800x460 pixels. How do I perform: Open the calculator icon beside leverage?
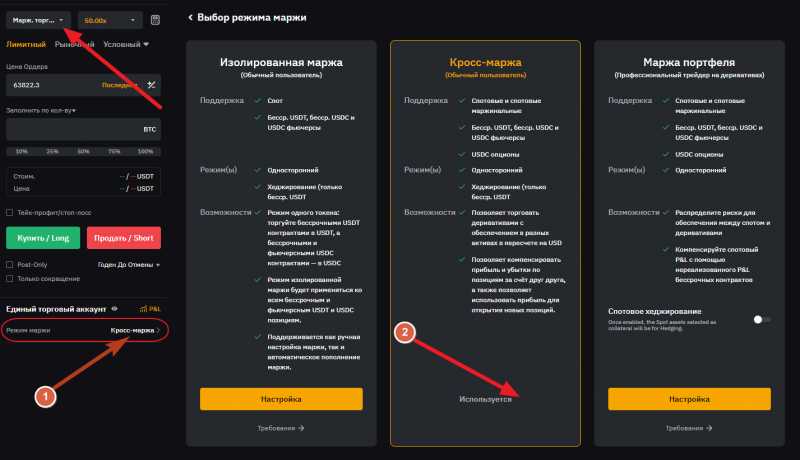click(155, 19)
